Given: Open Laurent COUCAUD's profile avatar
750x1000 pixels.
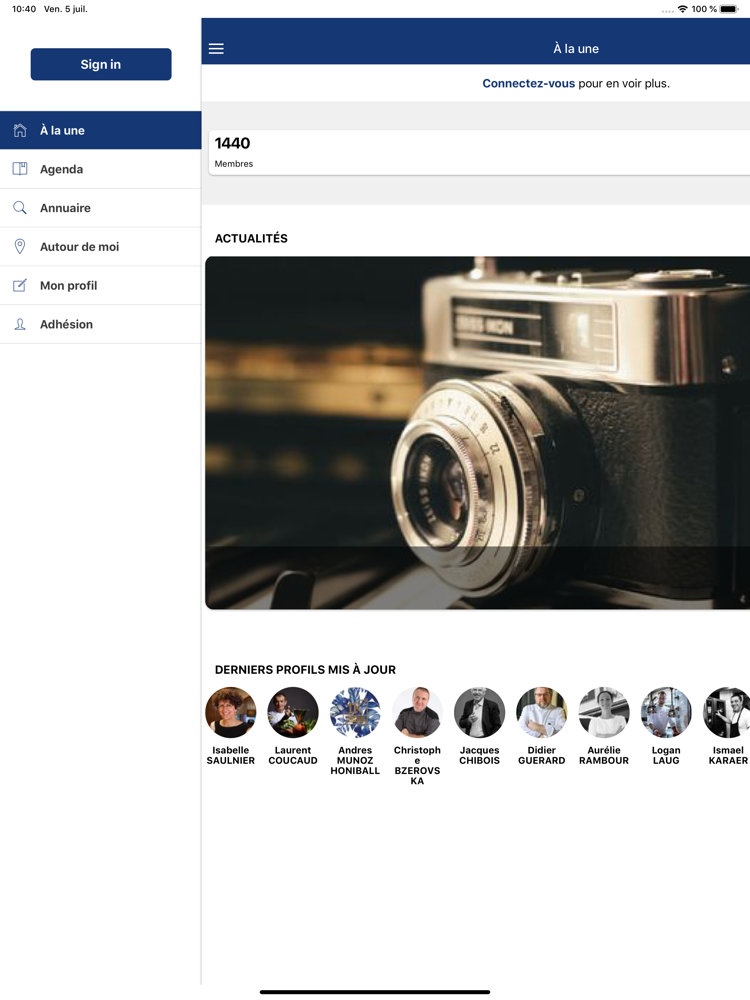Looking at the screenshot, I should click(x=293, y=712).
